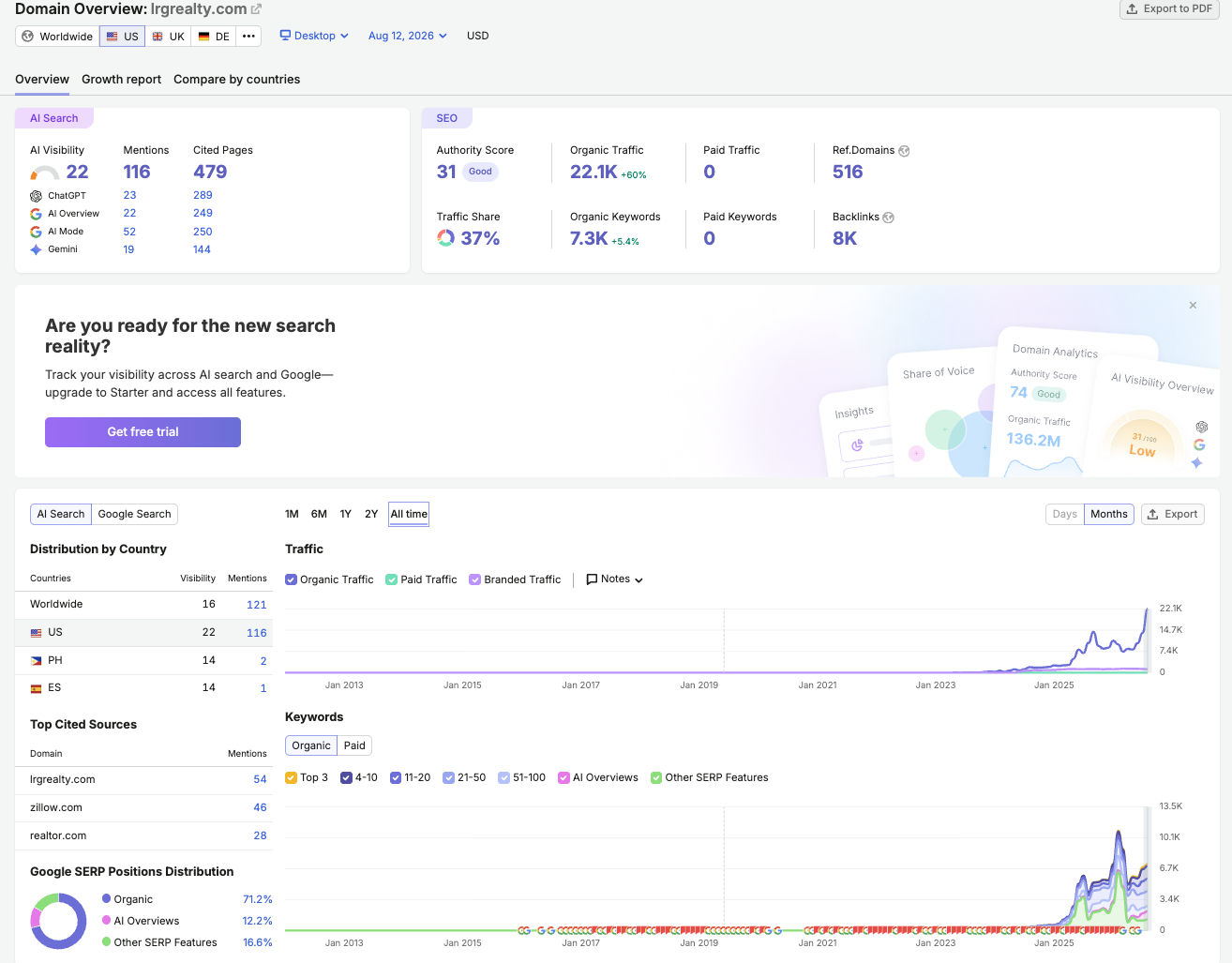Click the Gemini sparkle icon
The height and width of the screenshot is (963, 1232).
pyautogui.click(x=36, y=249)
